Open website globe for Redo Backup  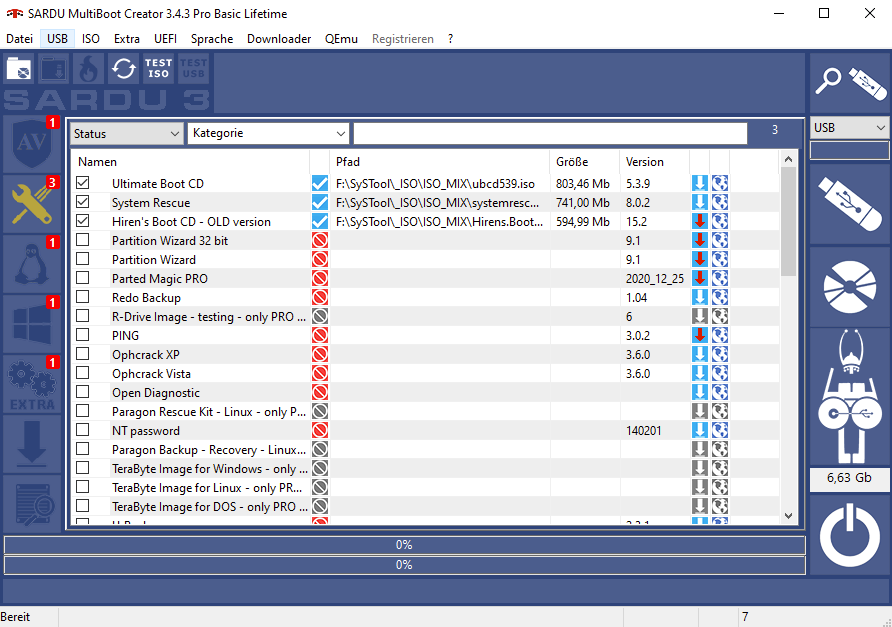[x=720, y=298]
